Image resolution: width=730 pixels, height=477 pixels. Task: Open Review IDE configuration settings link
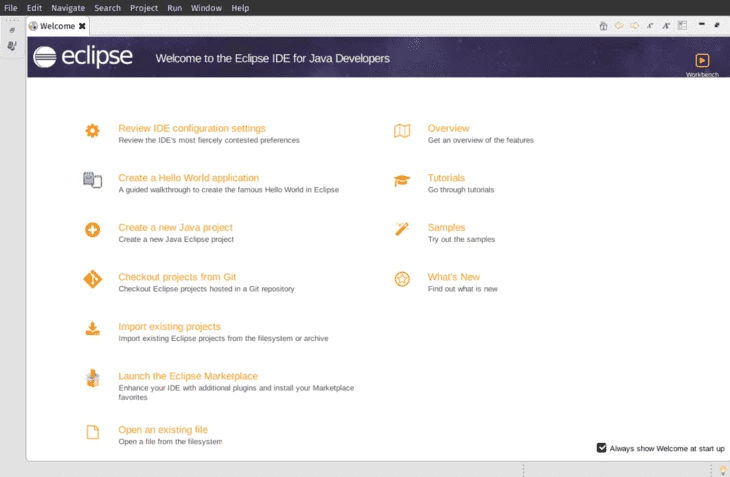pyautogui.click(x=192, y=128)
